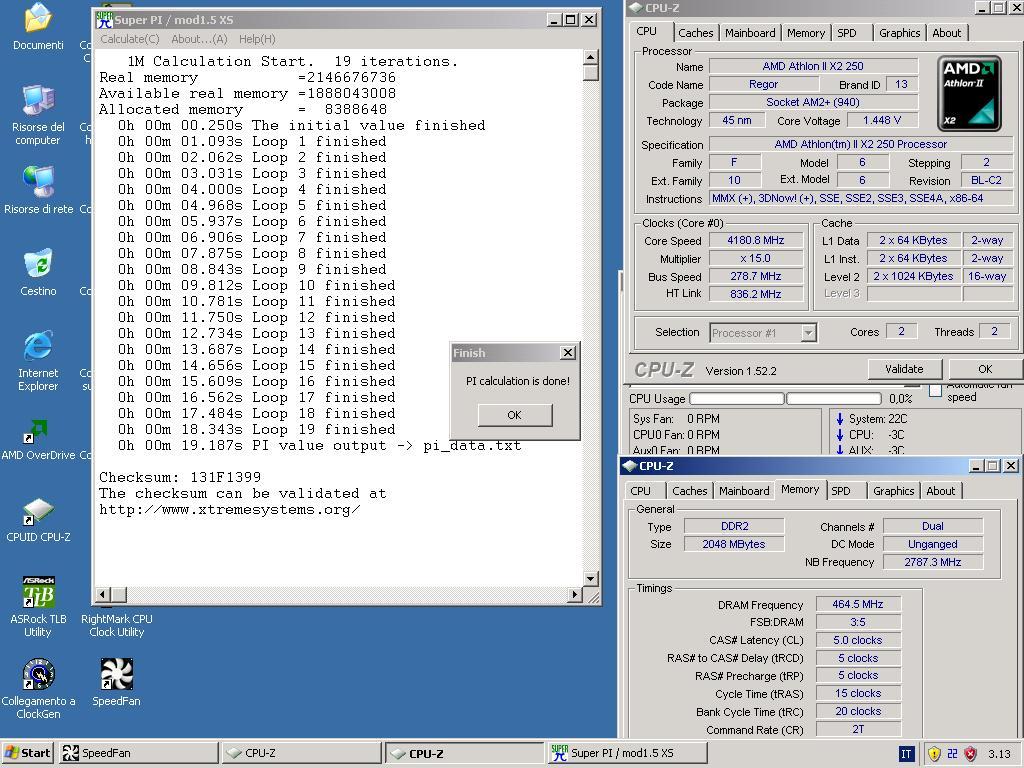The height and width of the screenshot is (768, 1024).
Task: Click Core Speed value 4180.8 MHz
Action: [756, 240]
